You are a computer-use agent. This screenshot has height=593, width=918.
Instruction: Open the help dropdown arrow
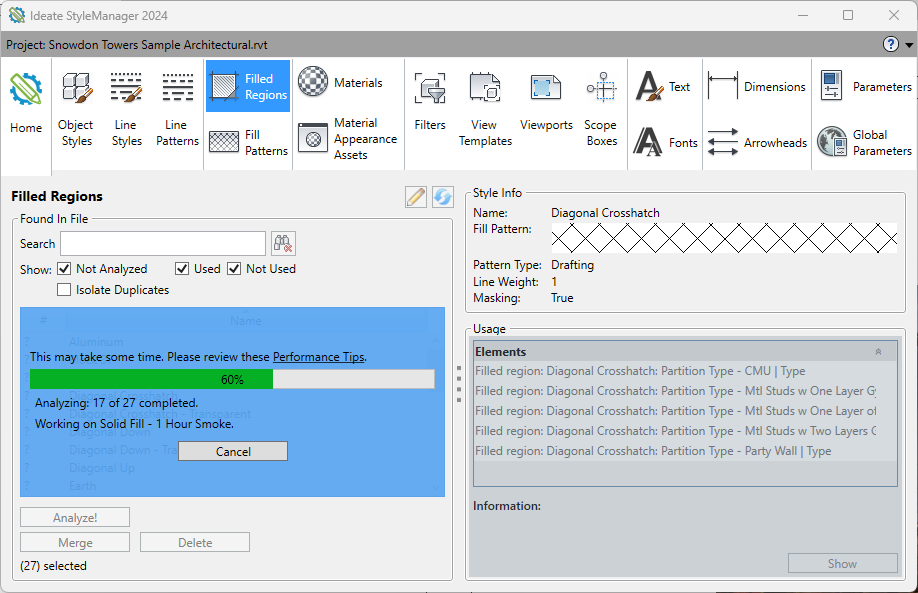[x=908, y=44]
